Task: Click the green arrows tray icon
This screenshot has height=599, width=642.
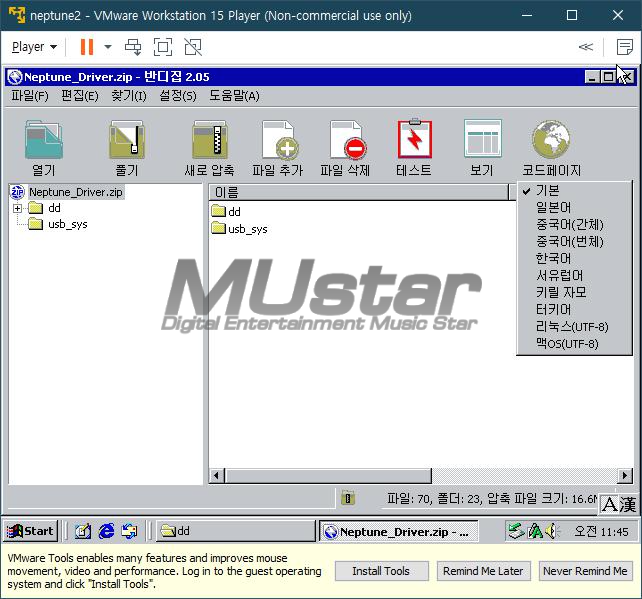Action: 516,531
